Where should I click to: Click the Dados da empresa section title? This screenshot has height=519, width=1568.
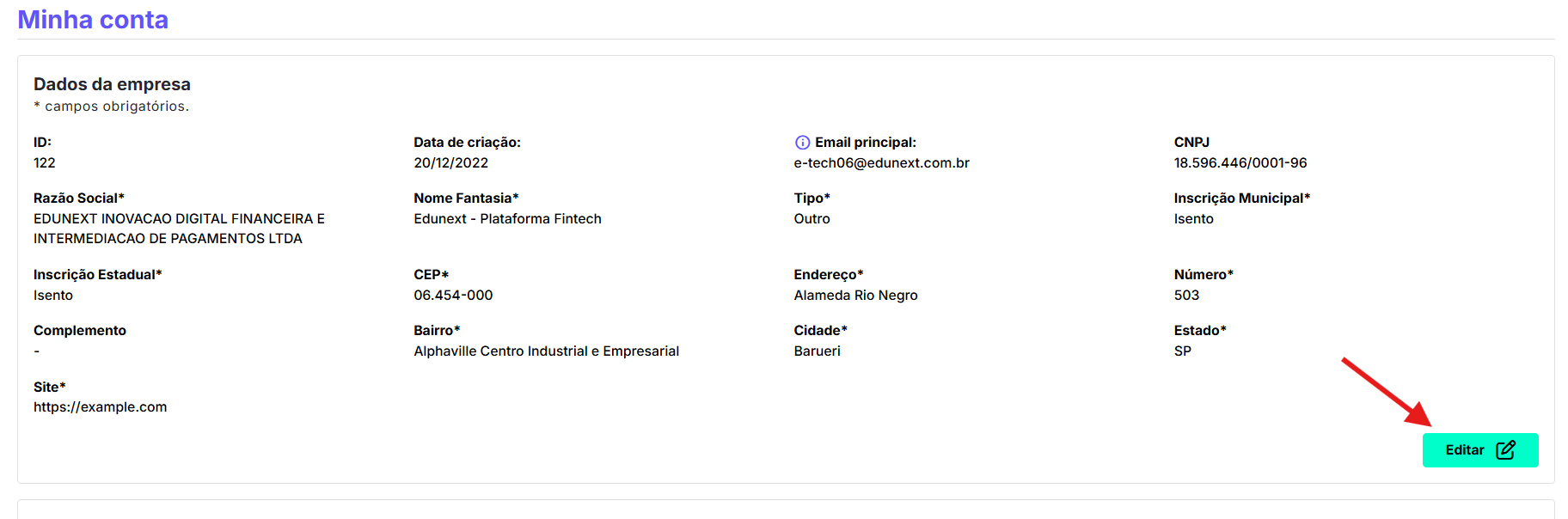click(112, 84)
